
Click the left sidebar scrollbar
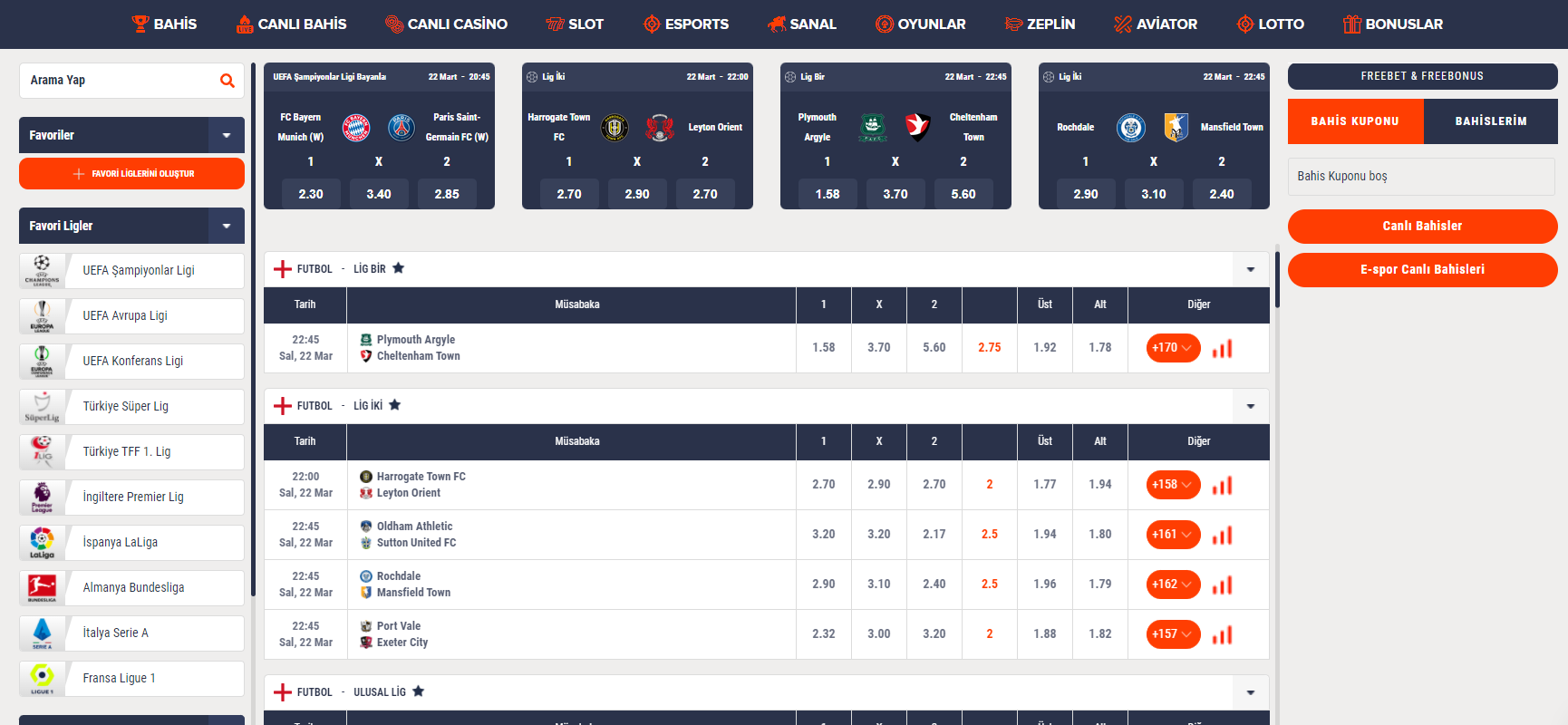point(253,331)
